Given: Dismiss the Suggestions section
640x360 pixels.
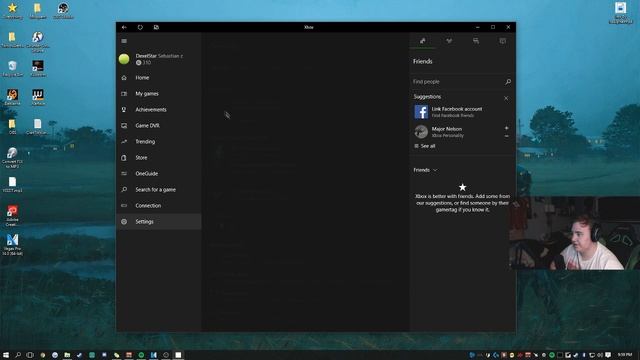Looking at the screenshot, I should pyautogui.click(x=506, y=98).
